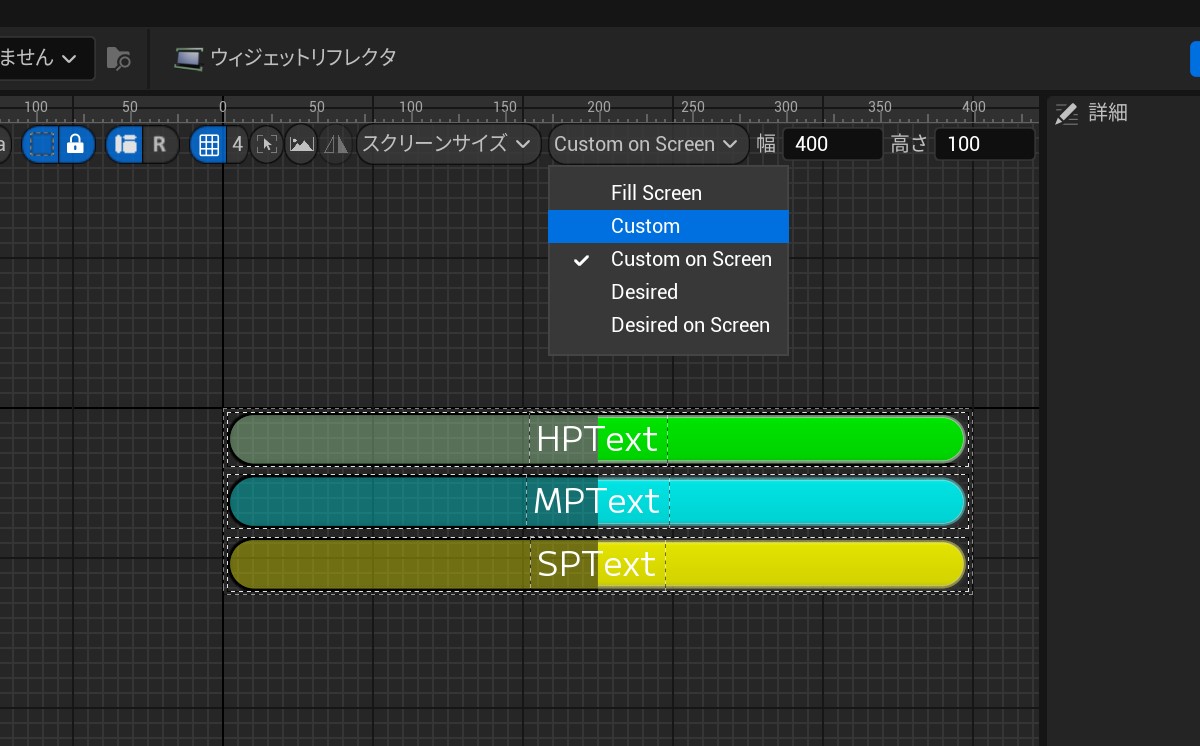Click the 幅 width field showing 400
1200x746 pixels.
[x=831, y=144]
